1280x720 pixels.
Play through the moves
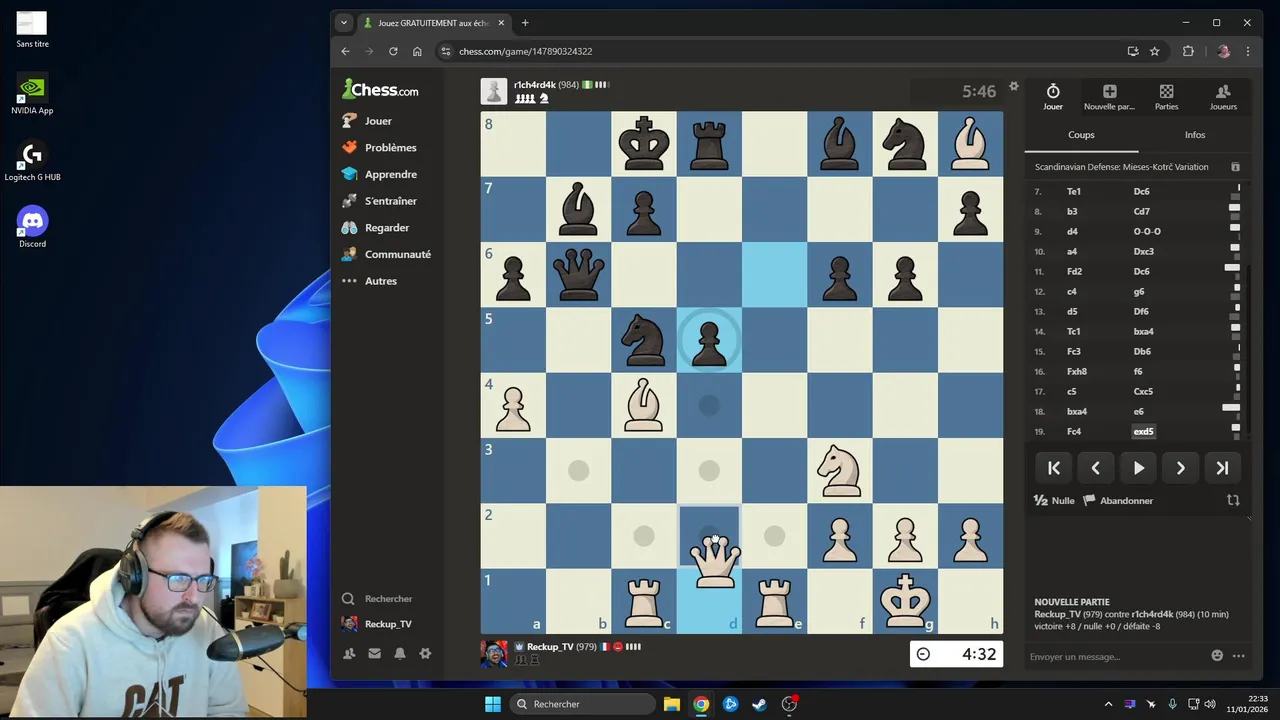click(1138, 468)
